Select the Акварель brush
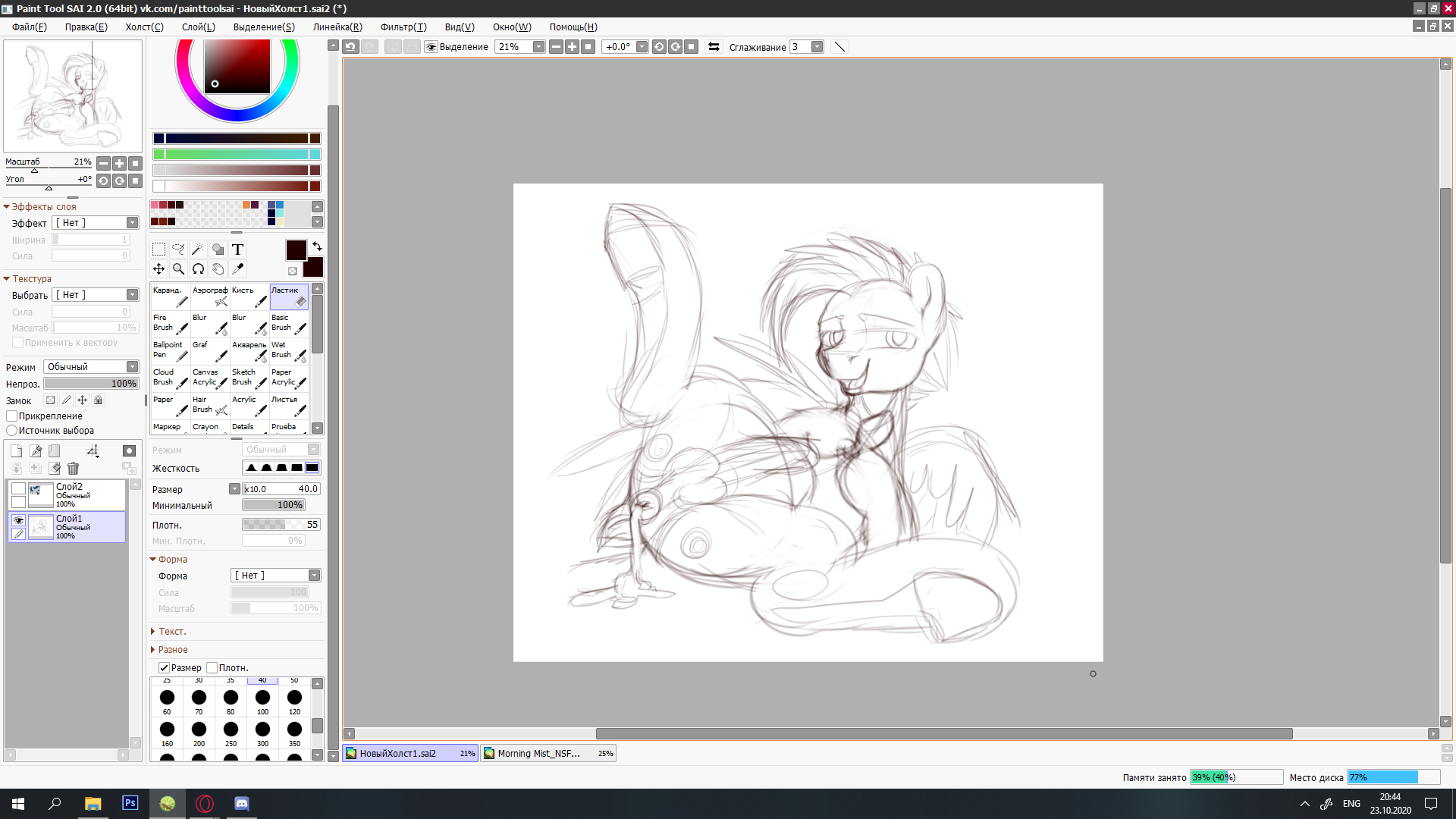This screenshot has height=819, width=1456. point(249,350)
